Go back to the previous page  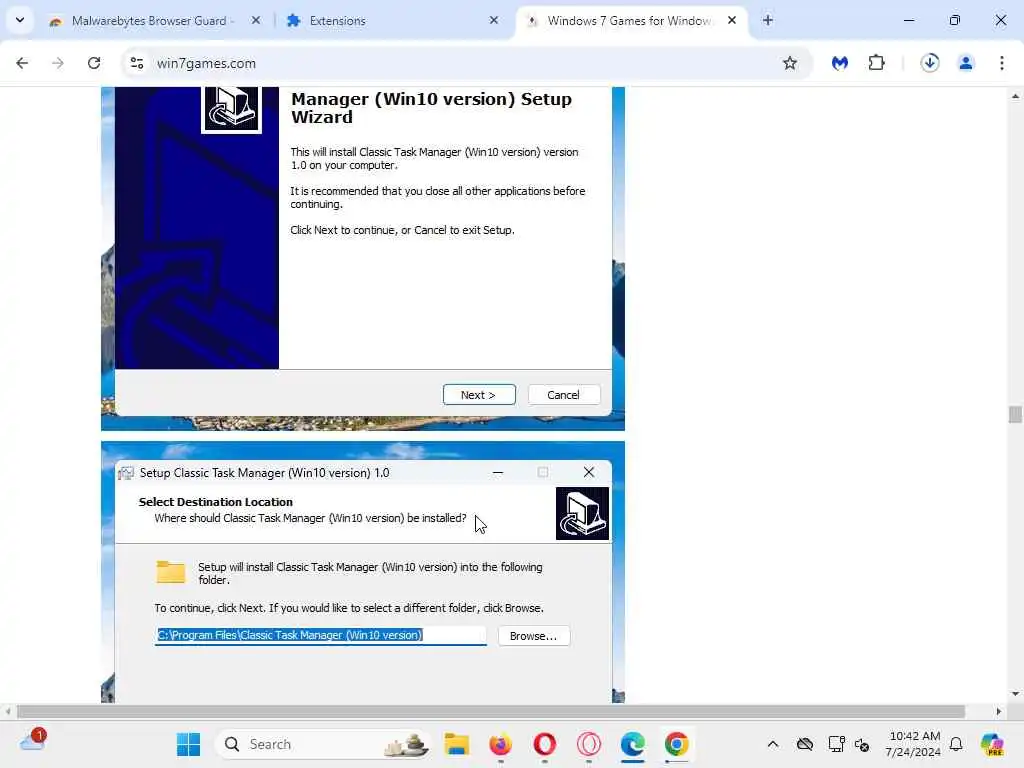coord(22,63)
